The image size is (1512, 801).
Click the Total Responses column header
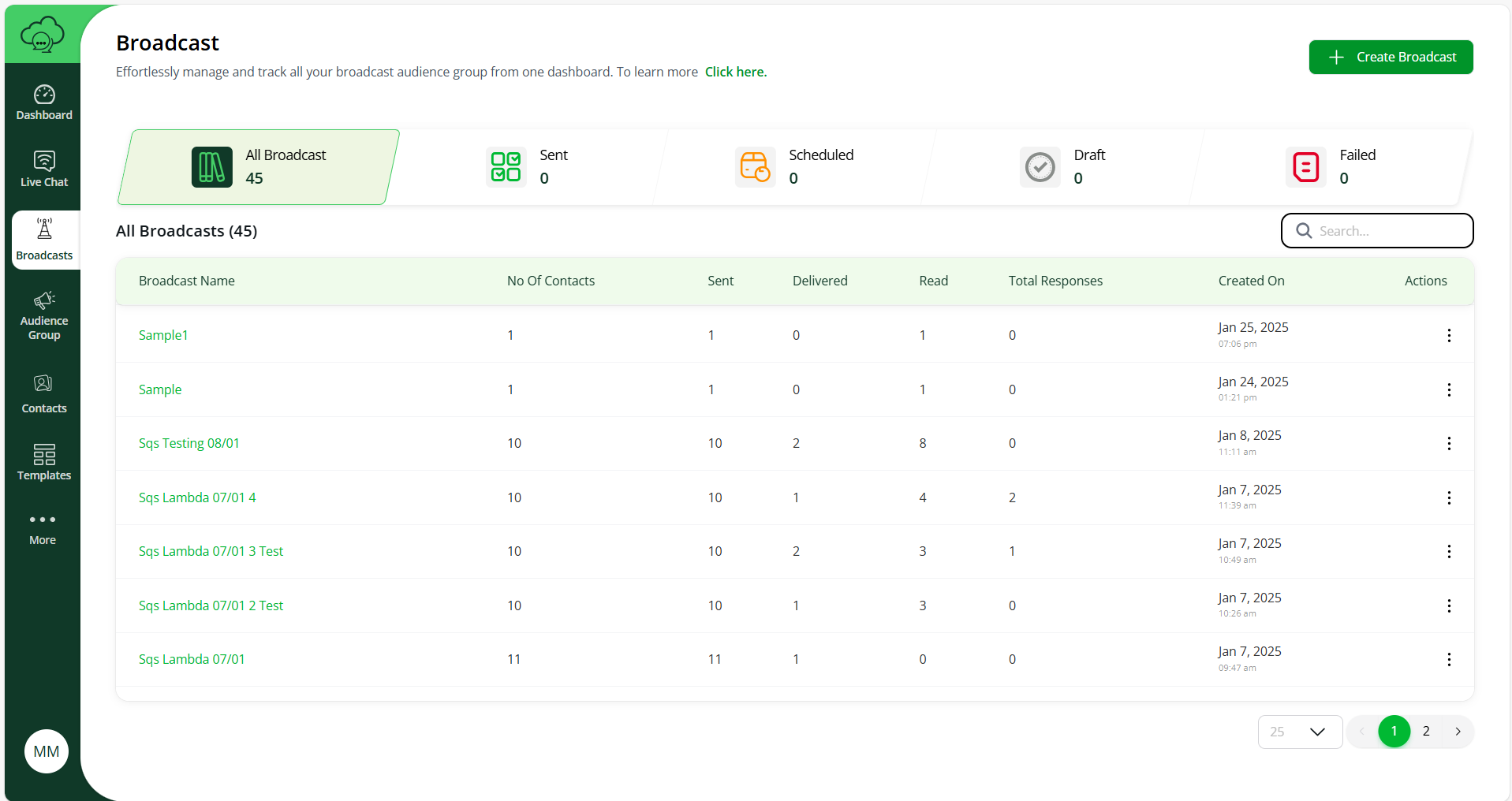[1055, 281]
